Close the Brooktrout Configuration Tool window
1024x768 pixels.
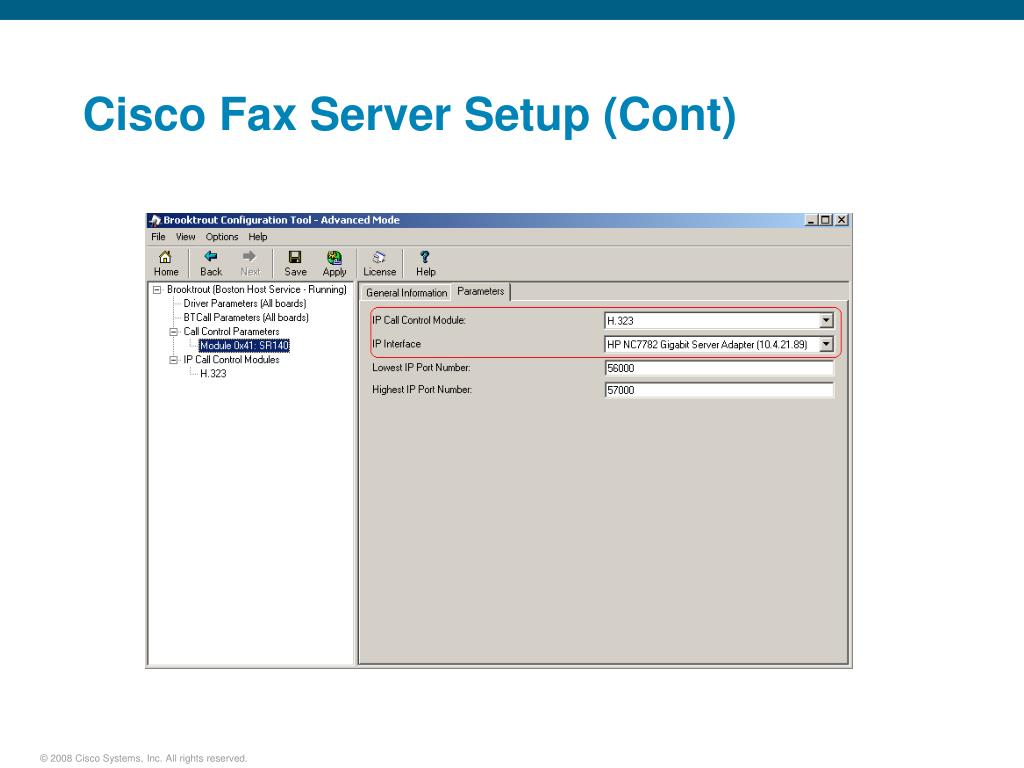(842, 220)
